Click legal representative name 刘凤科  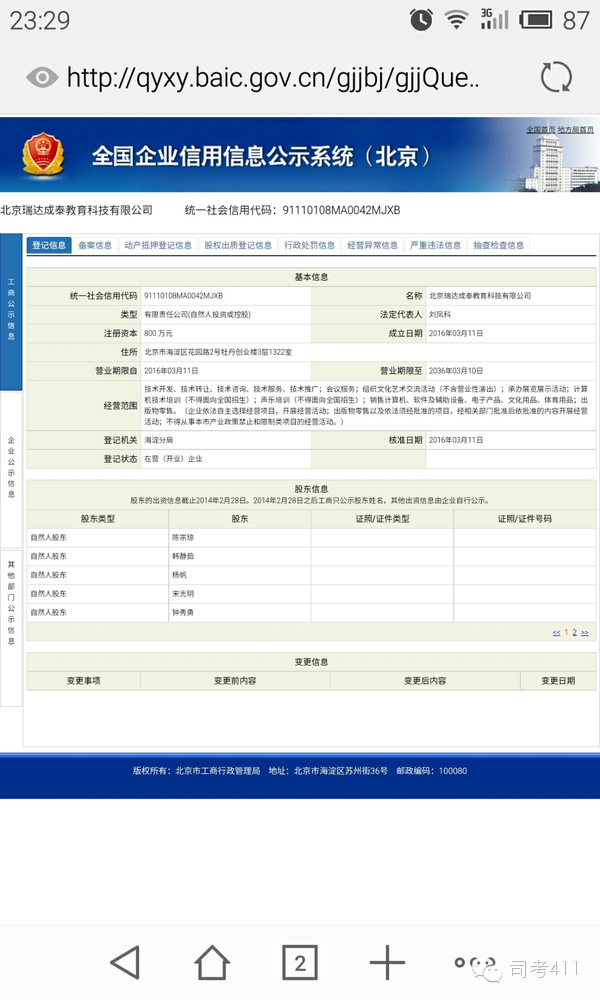(440, 314)
